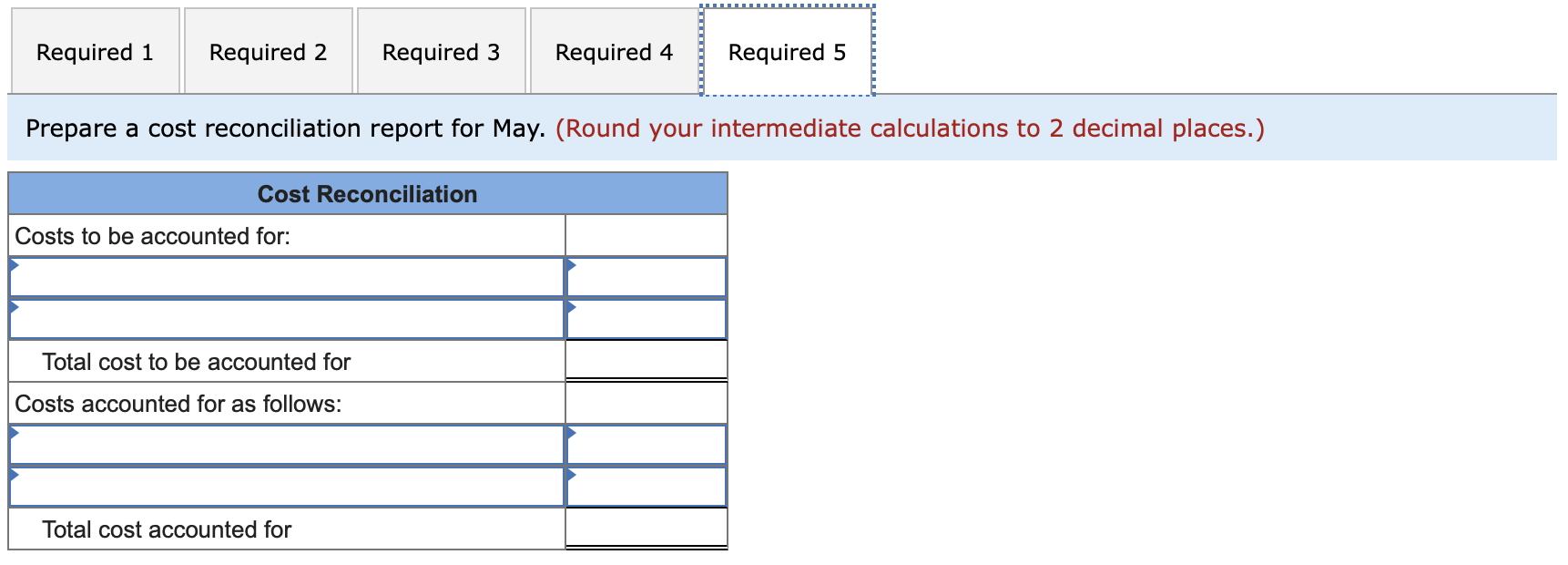Click the Total cost accounted for cell
Image resolution: width=1568 pixels, height=565 pixels.
click(647, 528)
